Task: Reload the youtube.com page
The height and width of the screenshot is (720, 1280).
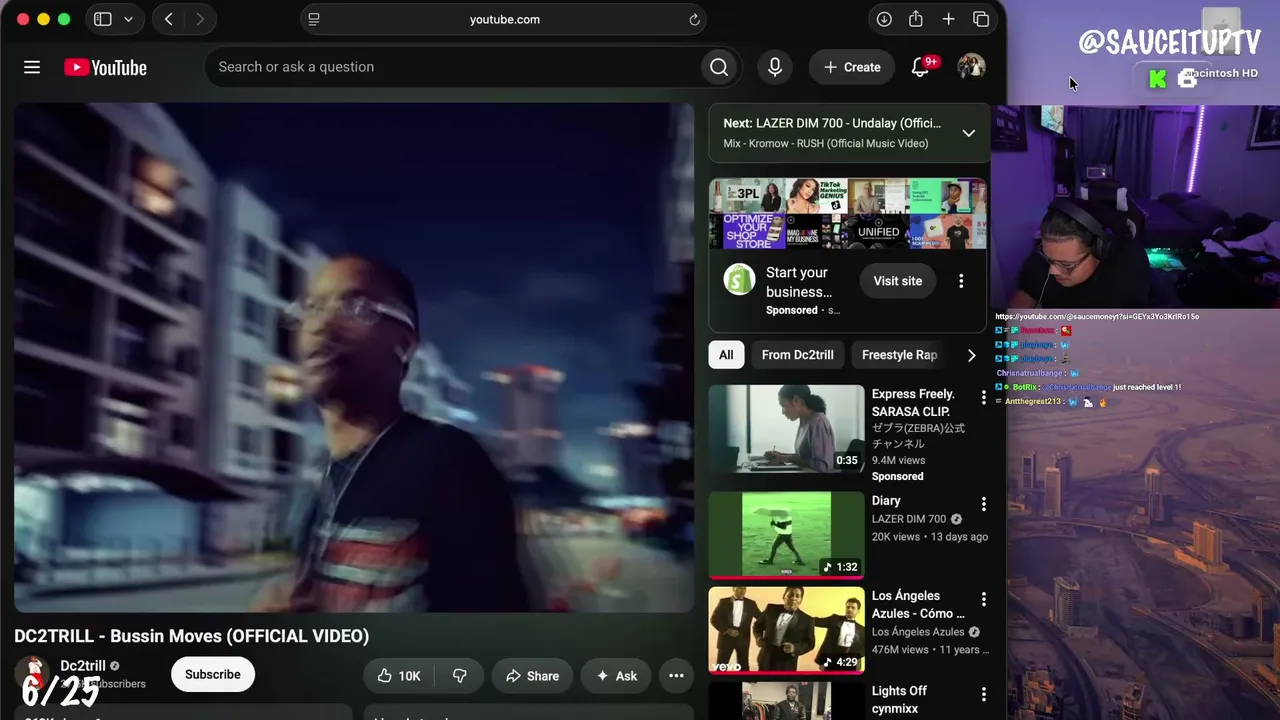Action: pos(694,19)
